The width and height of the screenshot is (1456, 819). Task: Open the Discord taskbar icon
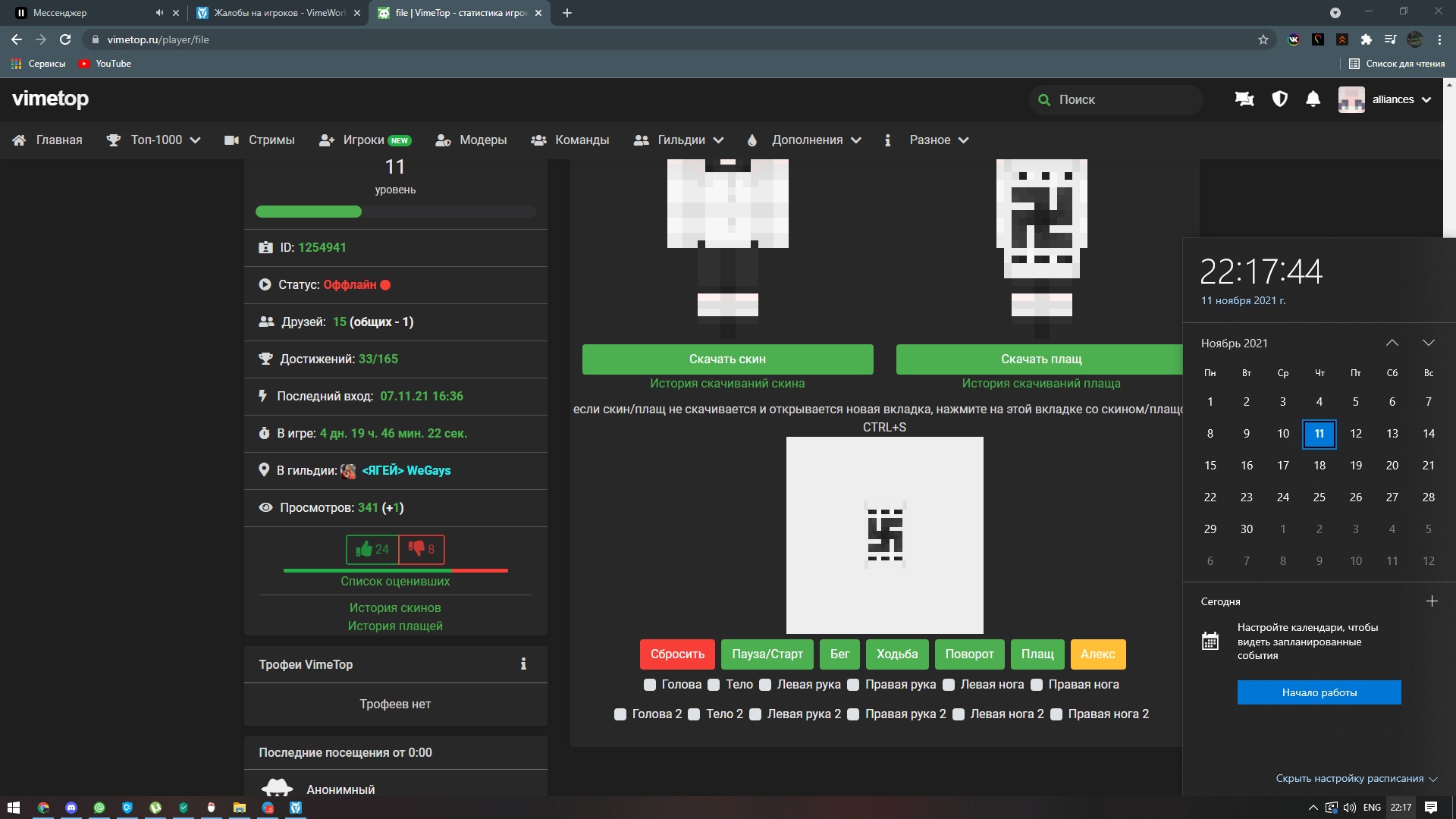coord(71,808)
